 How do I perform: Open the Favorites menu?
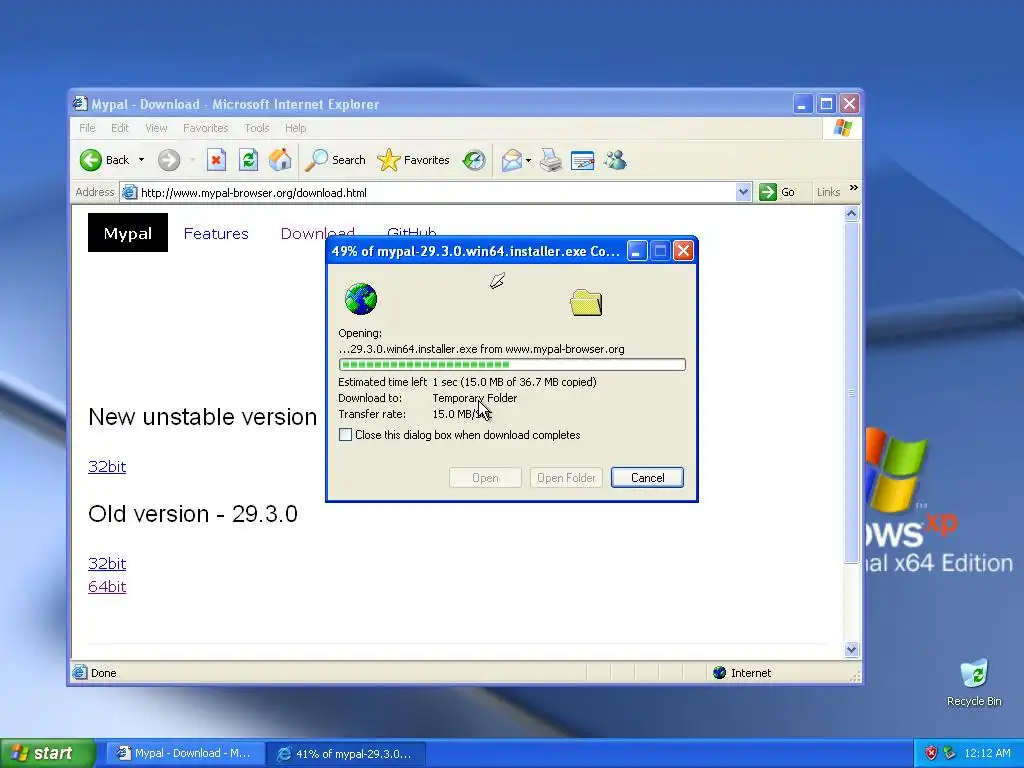coord(206,128)
